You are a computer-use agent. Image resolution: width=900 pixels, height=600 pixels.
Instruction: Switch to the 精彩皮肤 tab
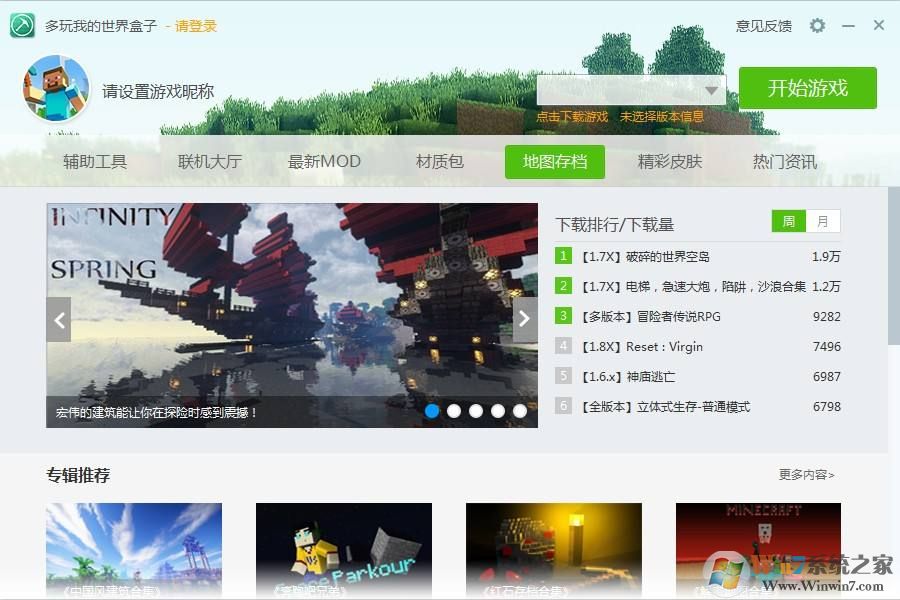pyautogui.click(x=668, y=161)
